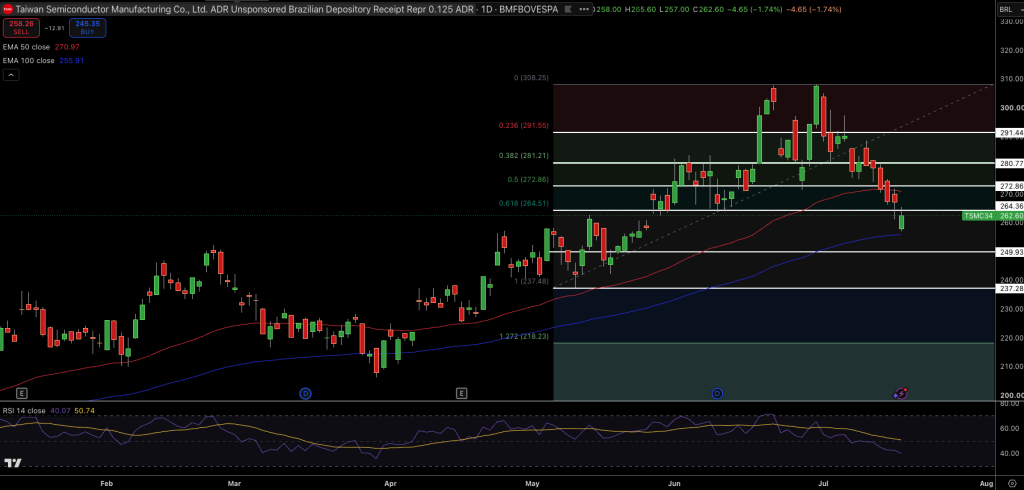The width and height of the screenshot is (1024, 490).
Task: Select the Fibonacci 1.272 (218.23) level label
Action: [524, 336]
